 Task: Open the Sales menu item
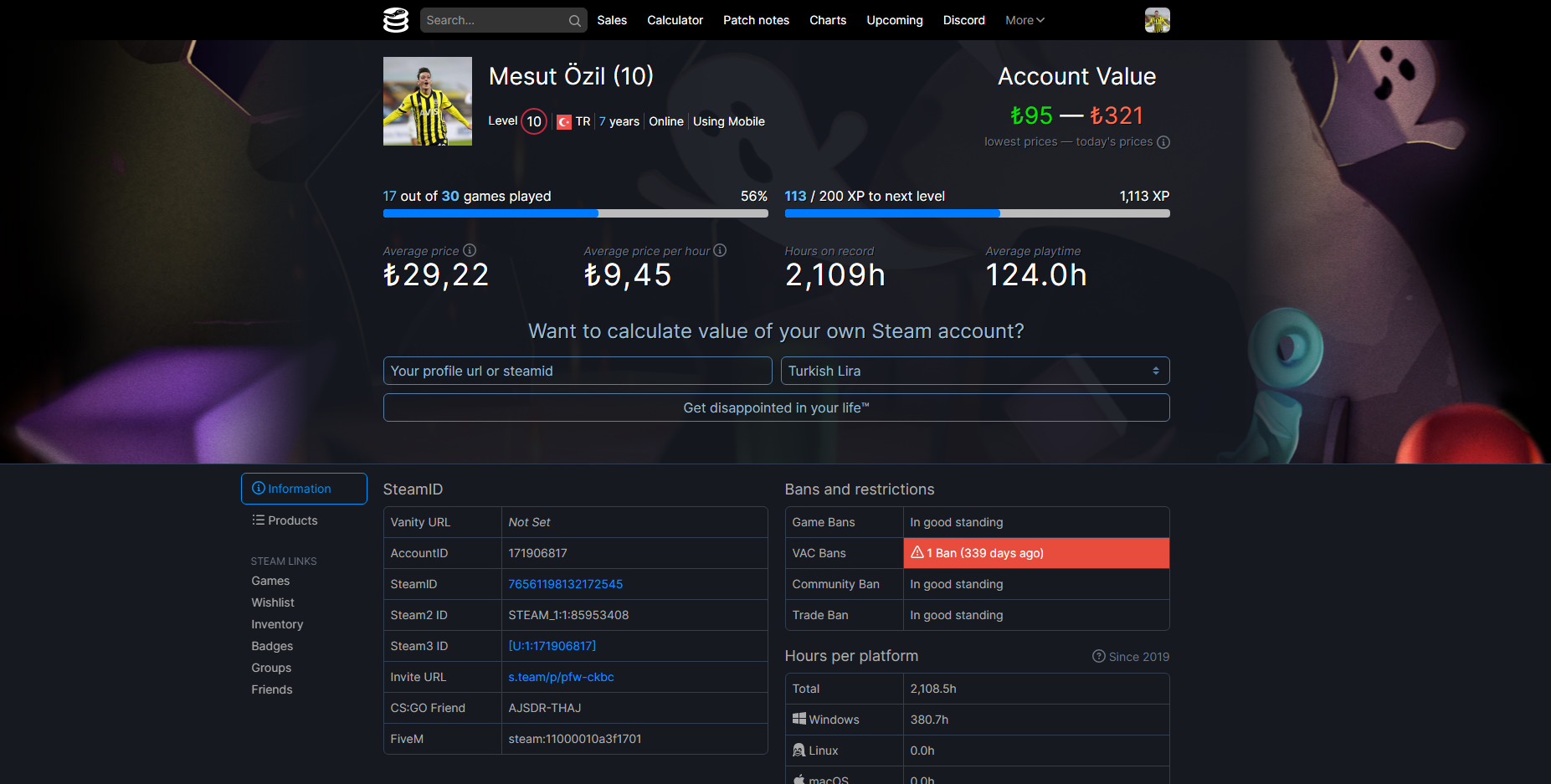point(612,20)
